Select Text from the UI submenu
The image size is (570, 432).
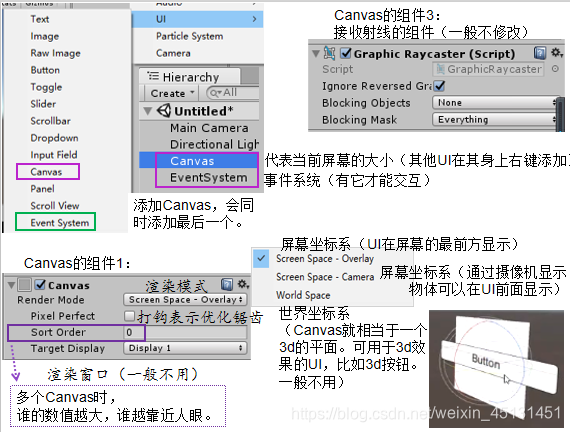[x=40, y=19]
